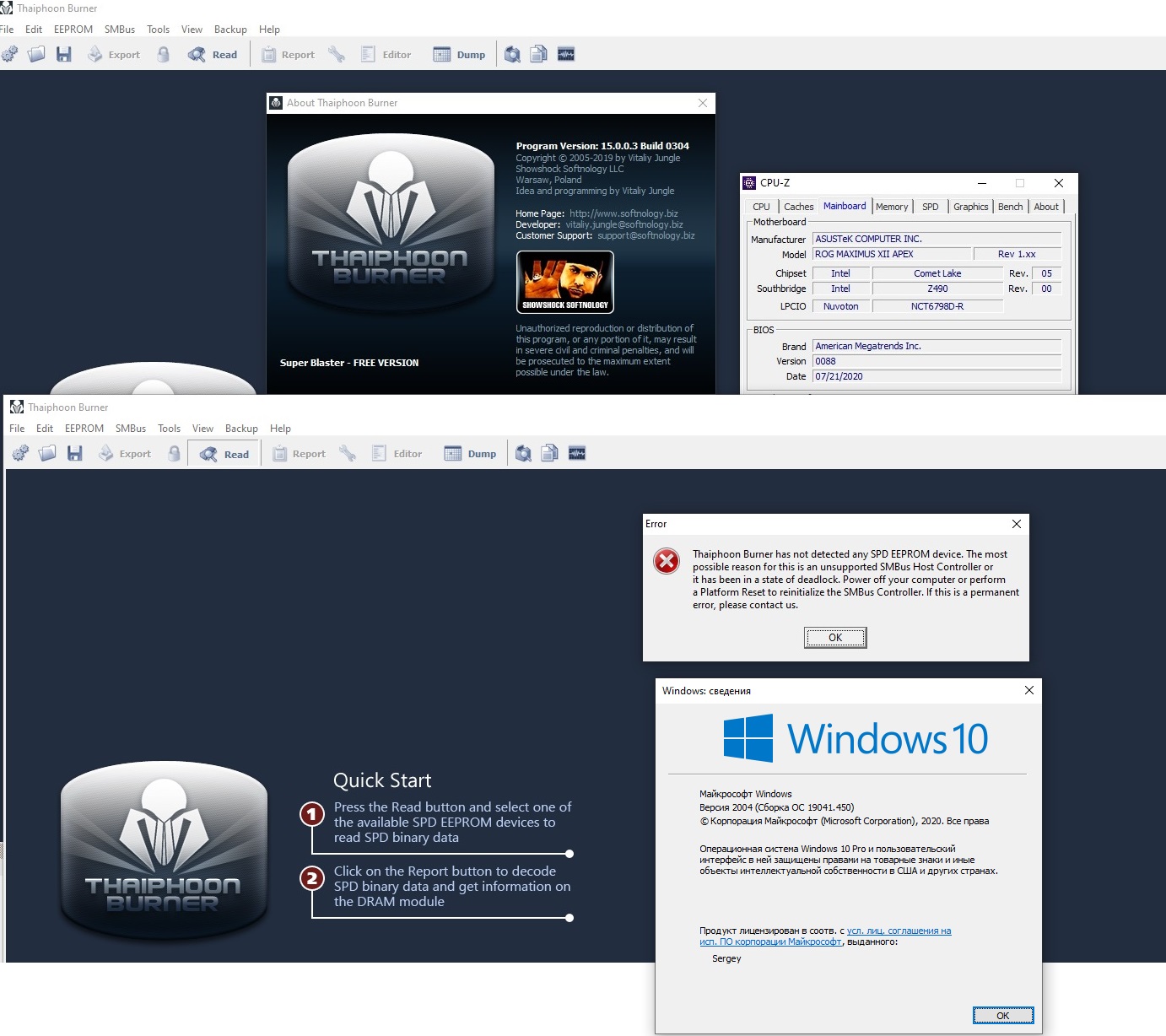
Task: Click the gears settings icon in the Thaiphoon window behind About
Action: point(9,55)
